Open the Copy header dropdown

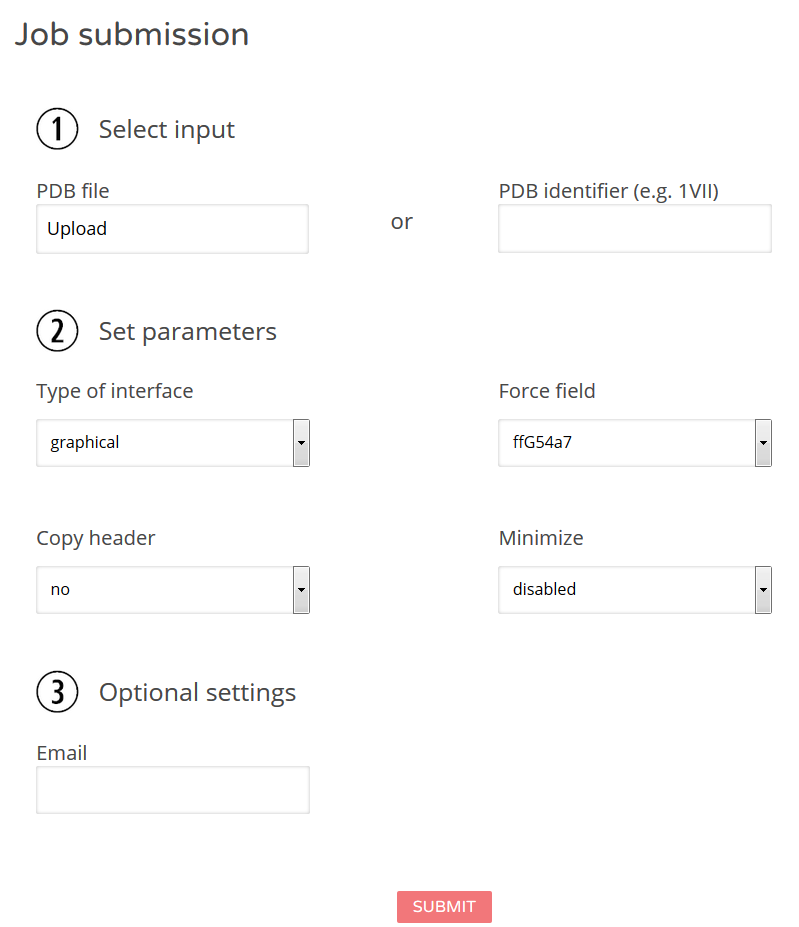point(173,590)
